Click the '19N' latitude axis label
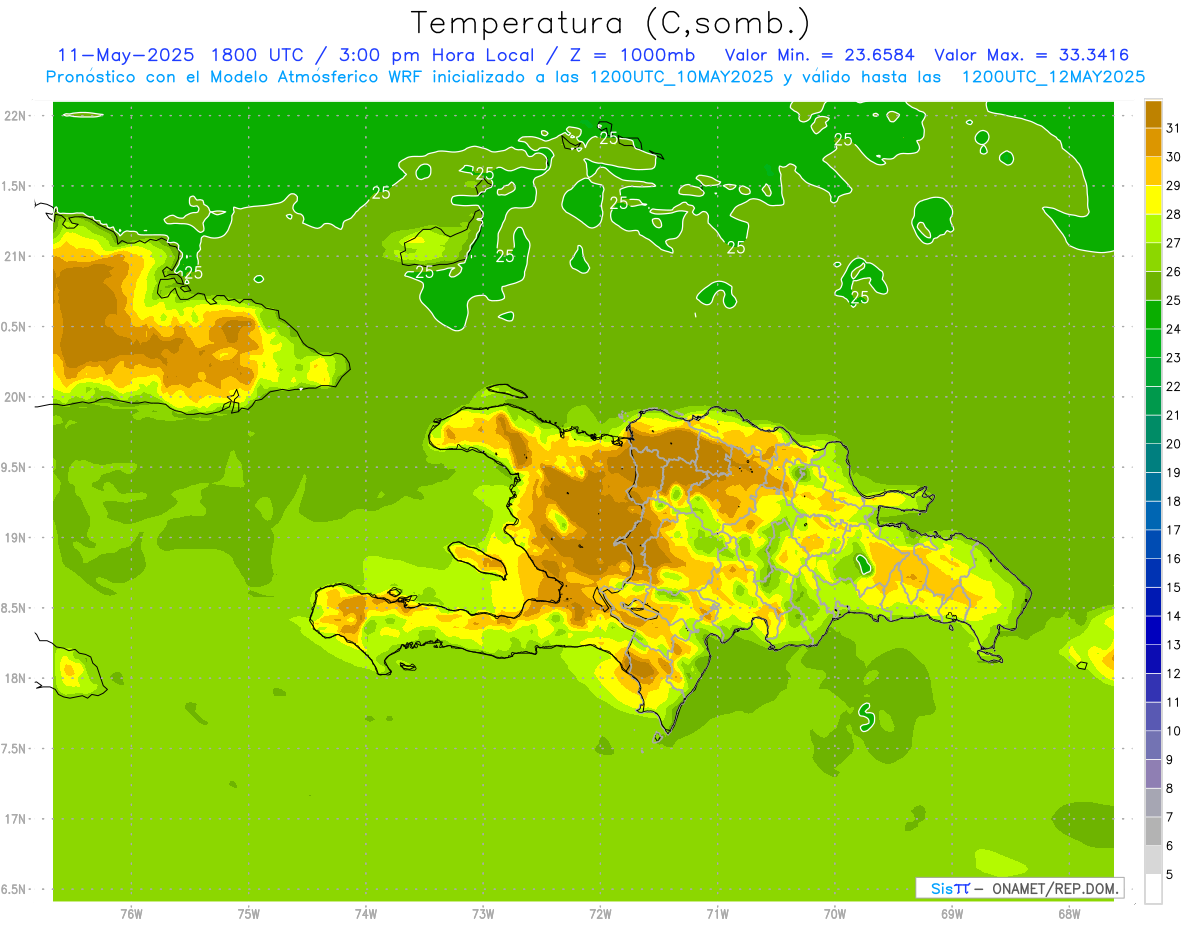This screenshot has width=1200, height=927. tap(14, 537)
